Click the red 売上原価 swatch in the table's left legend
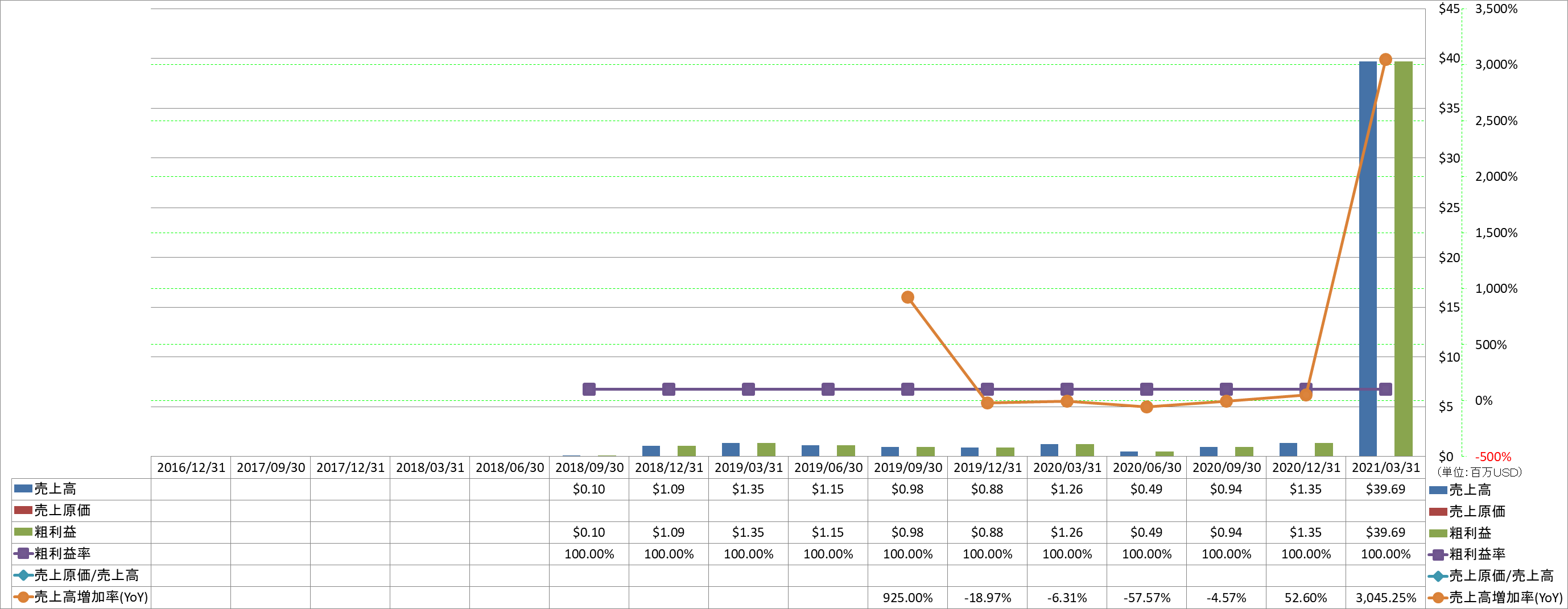 click(x=23, y=511)
